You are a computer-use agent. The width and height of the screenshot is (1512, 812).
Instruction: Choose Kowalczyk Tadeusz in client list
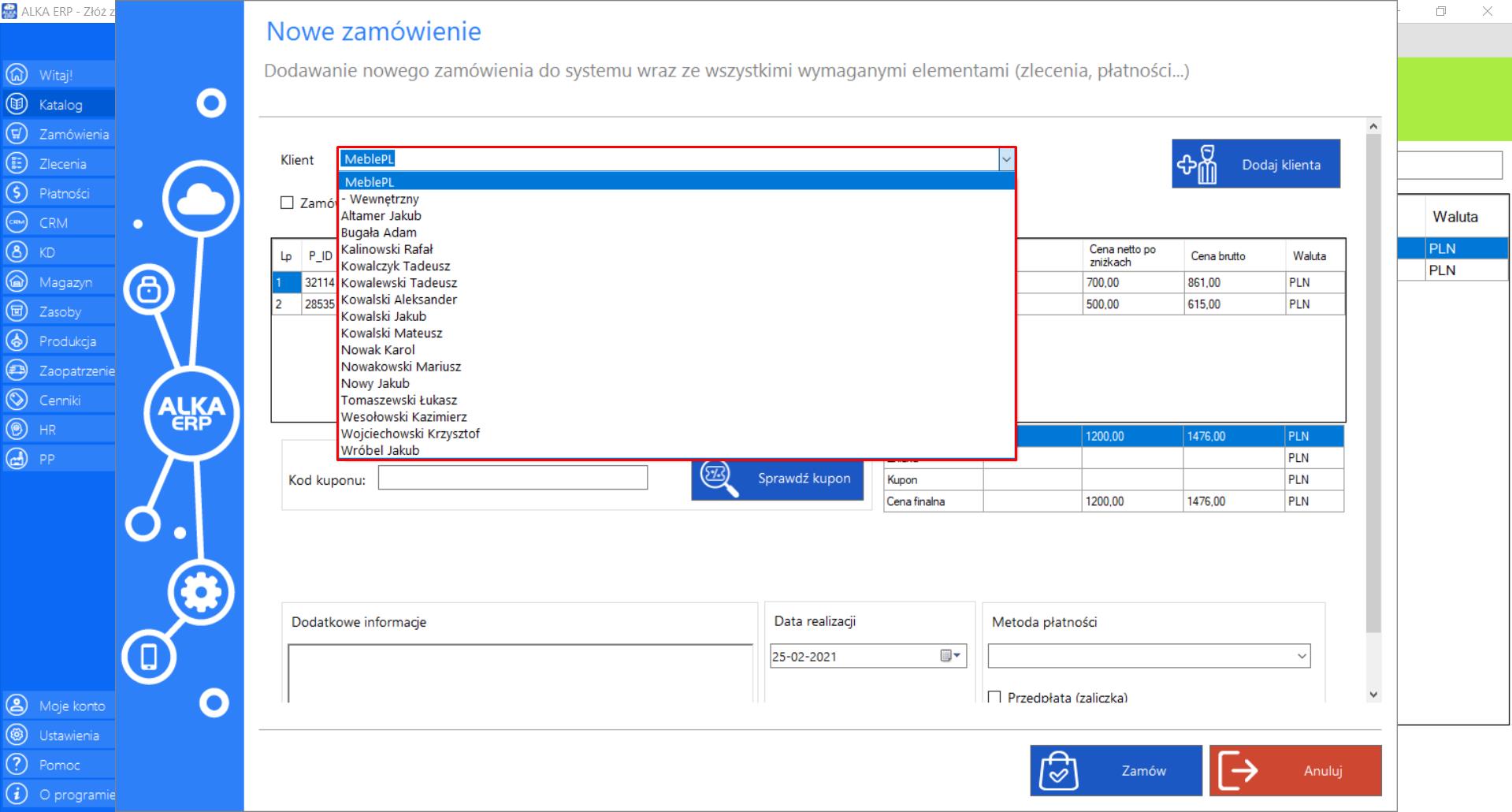(677, 266)
